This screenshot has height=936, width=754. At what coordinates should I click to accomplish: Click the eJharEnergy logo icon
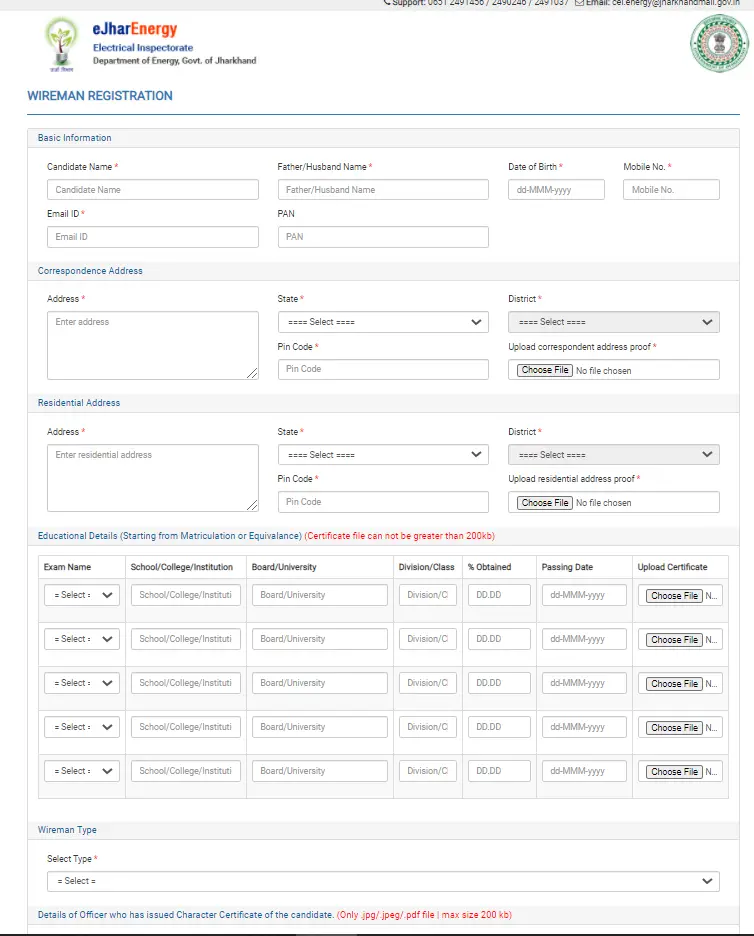pos(61,44)
